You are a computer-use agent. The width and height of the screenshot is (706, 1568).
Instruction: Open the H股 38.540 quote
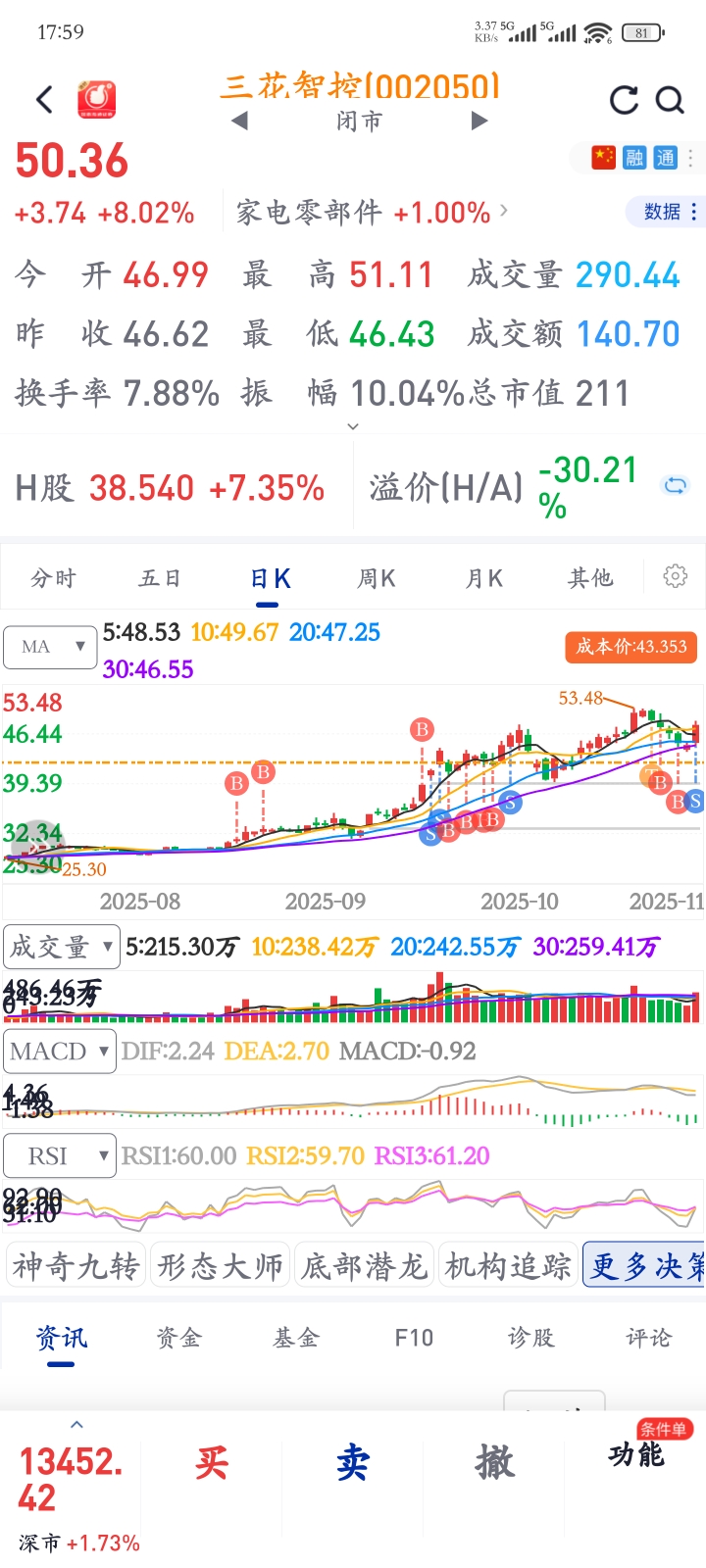coord(170,487)
